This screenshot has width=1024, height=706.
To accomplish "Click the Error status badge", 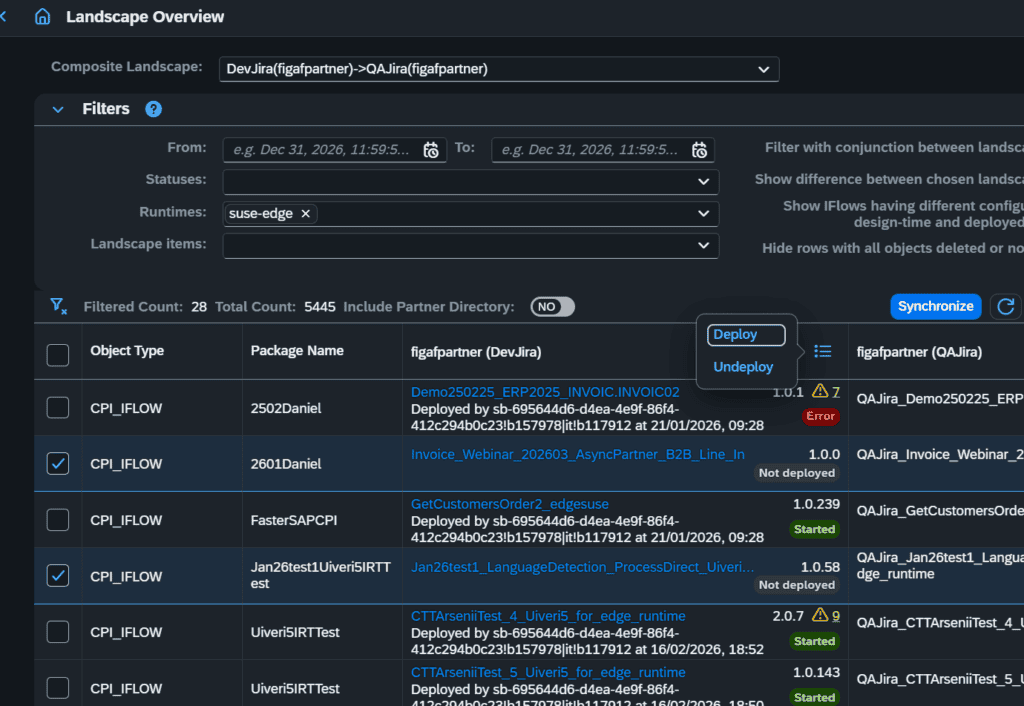I will pos(820,416).
